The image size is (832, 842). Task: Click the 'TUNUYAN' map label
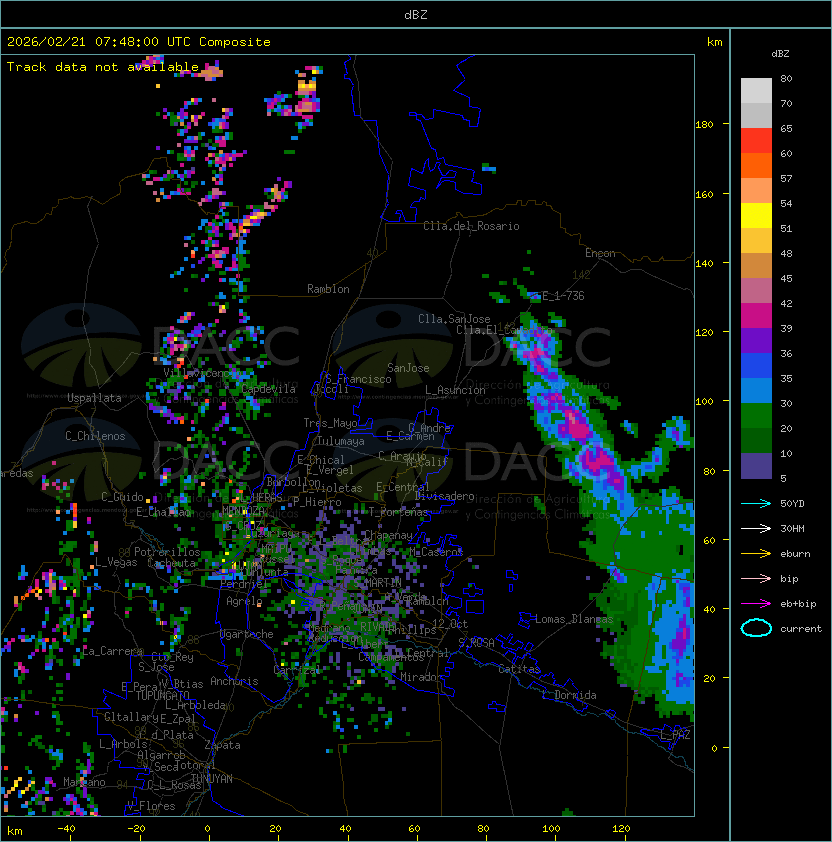pyautogui.click(x=212, y=779)
